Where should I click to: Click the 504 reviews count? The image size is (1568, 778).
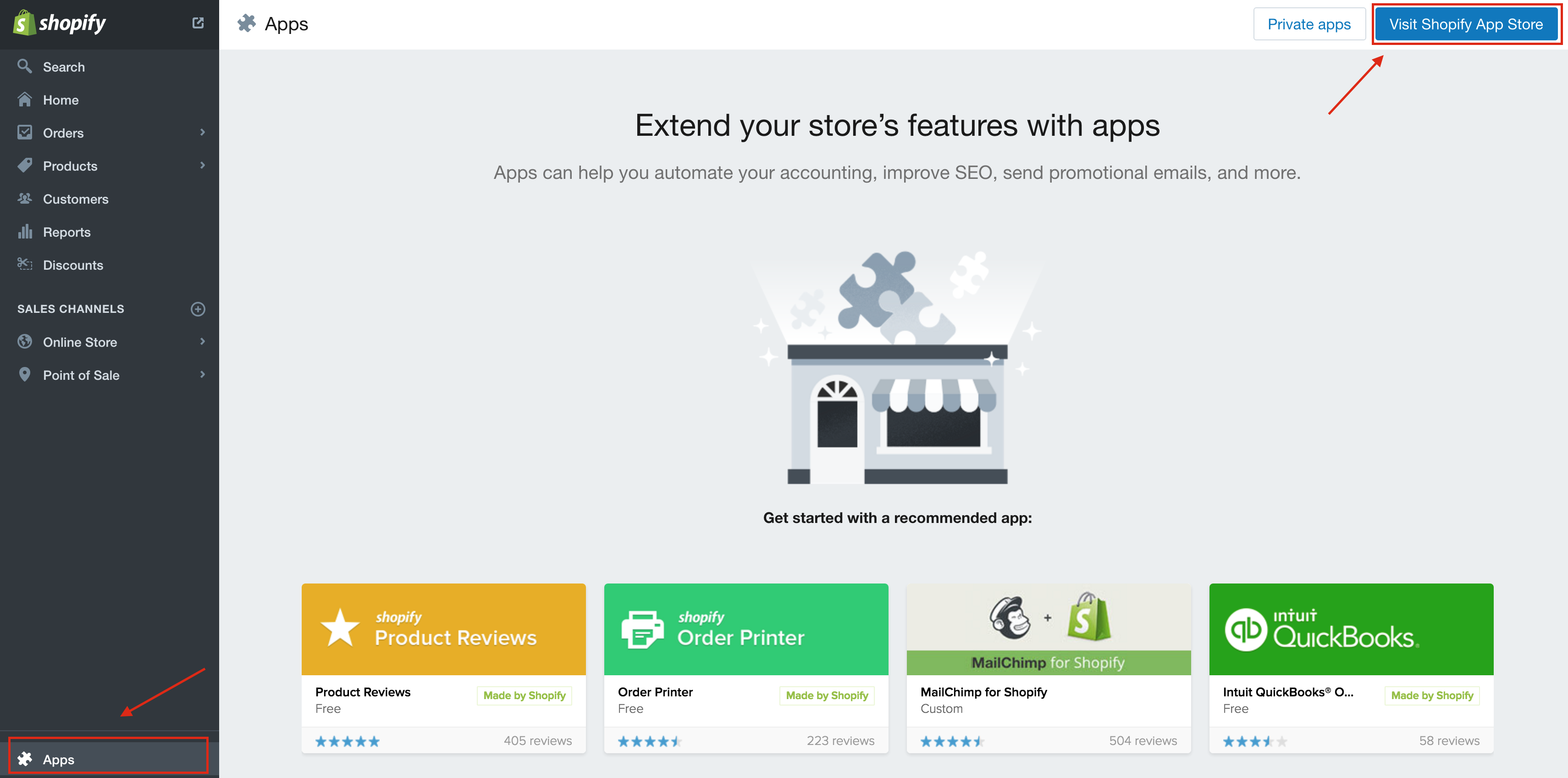(x=1143, y=740)
